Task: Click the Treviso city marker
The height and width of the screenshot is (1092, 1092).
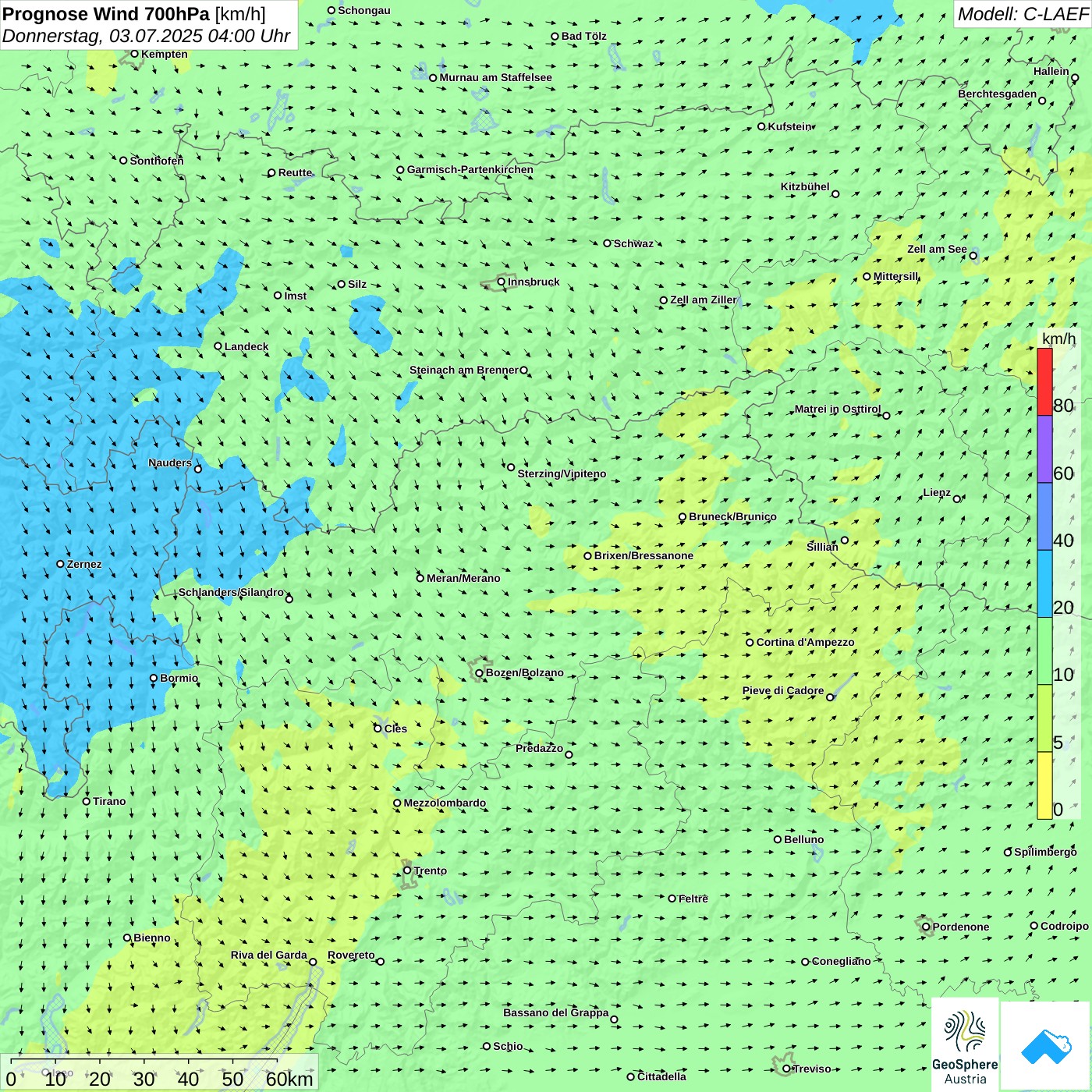Action: coord(787,1069)
